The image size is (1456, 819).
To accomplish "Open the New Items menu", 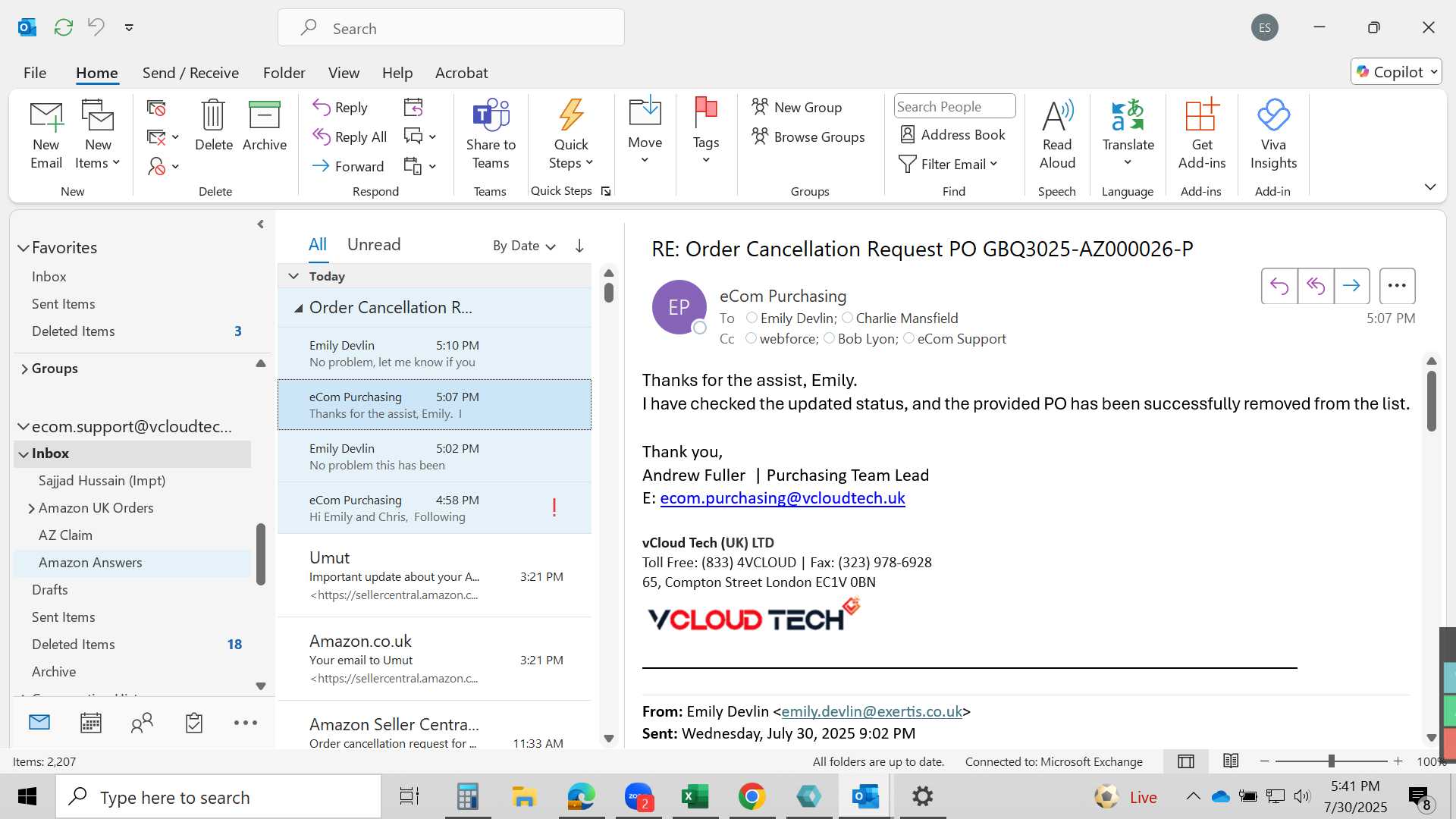I will 98,135.
